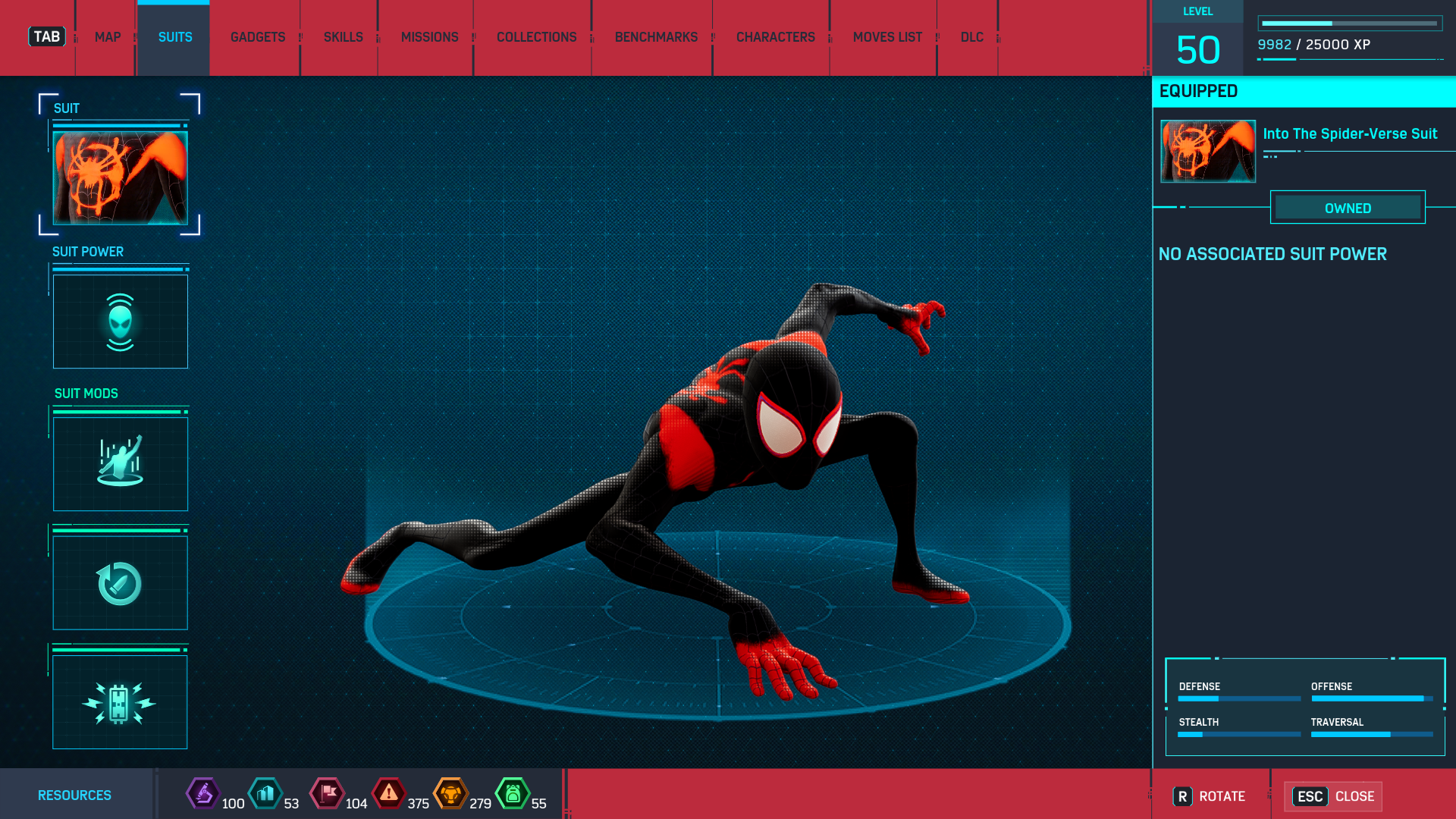Viewport: 1456px width, 819px height.
Task: Click the pink base token flag icon
Action: point(327,794)
